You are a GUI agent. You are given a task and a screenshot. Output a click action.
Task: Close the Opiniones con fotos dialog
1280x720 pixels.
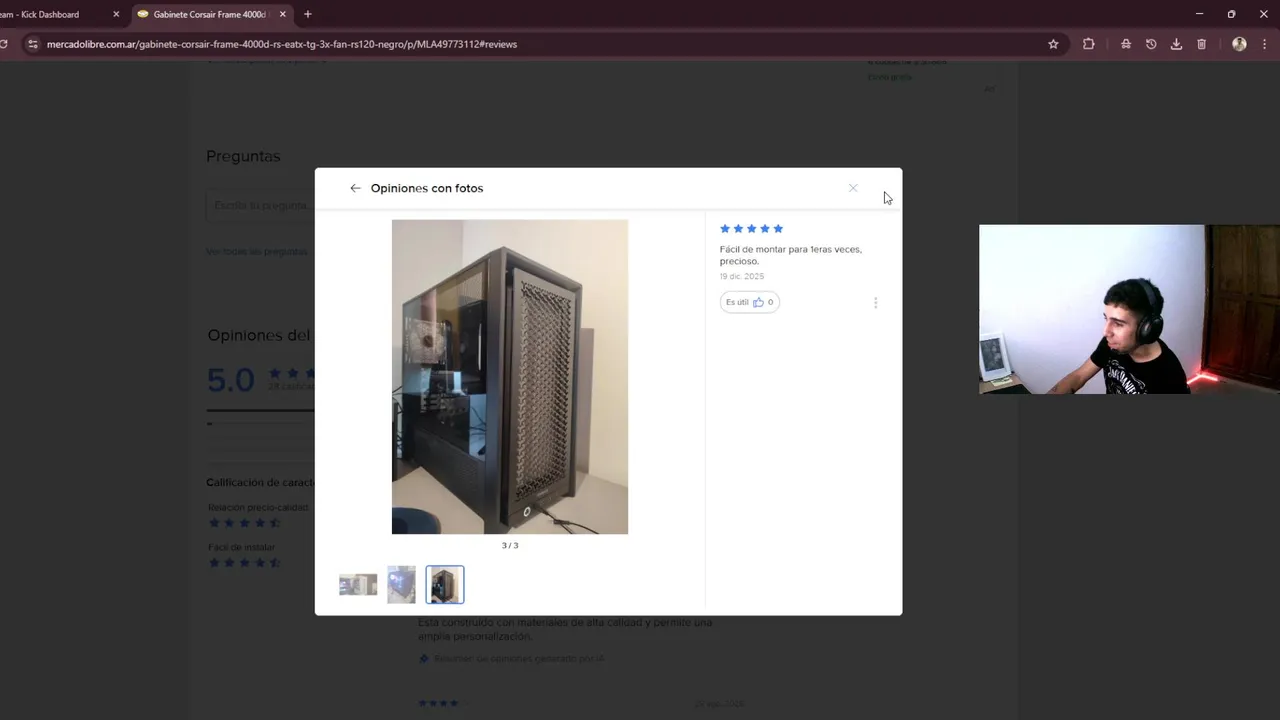(x=853, y=188)
